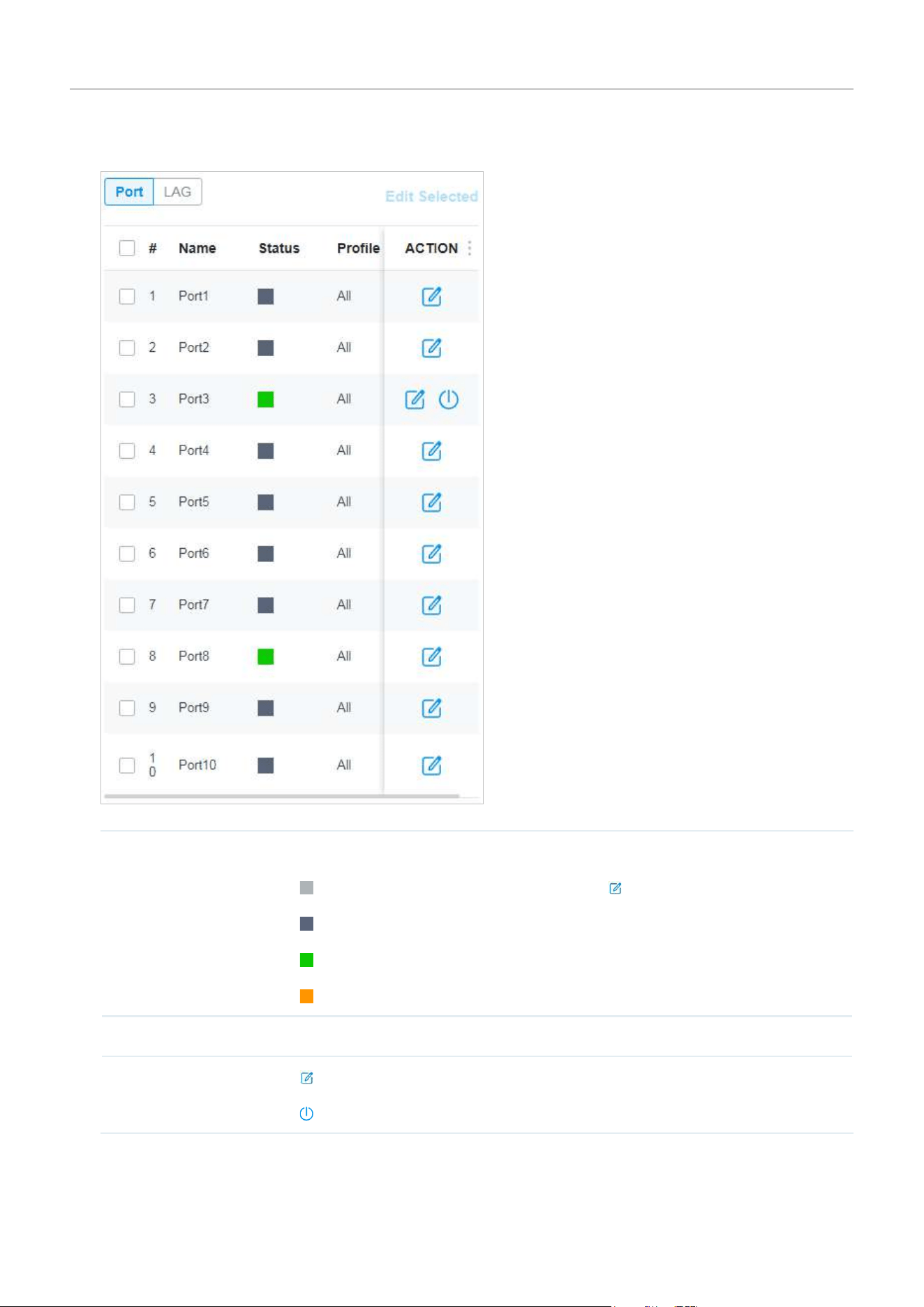The height and width of the screenshot is (1307, 924).
Task: Open the edit icon for Port3
Action: (415, 399)
